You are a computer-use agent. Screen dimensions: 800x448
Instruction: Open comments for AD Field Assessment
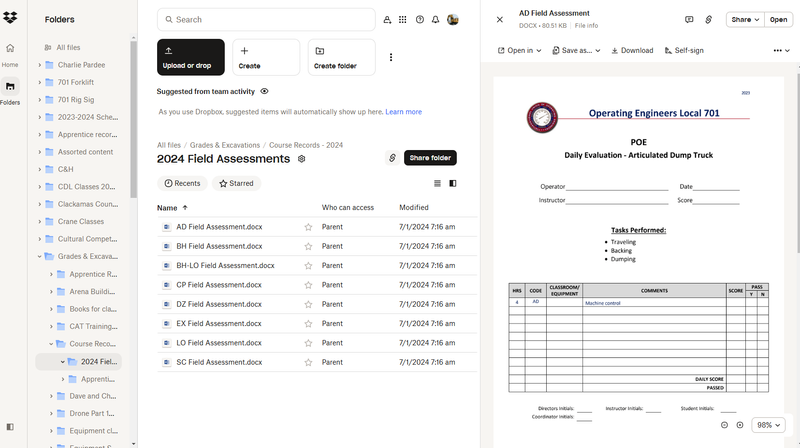pos(689,19)
